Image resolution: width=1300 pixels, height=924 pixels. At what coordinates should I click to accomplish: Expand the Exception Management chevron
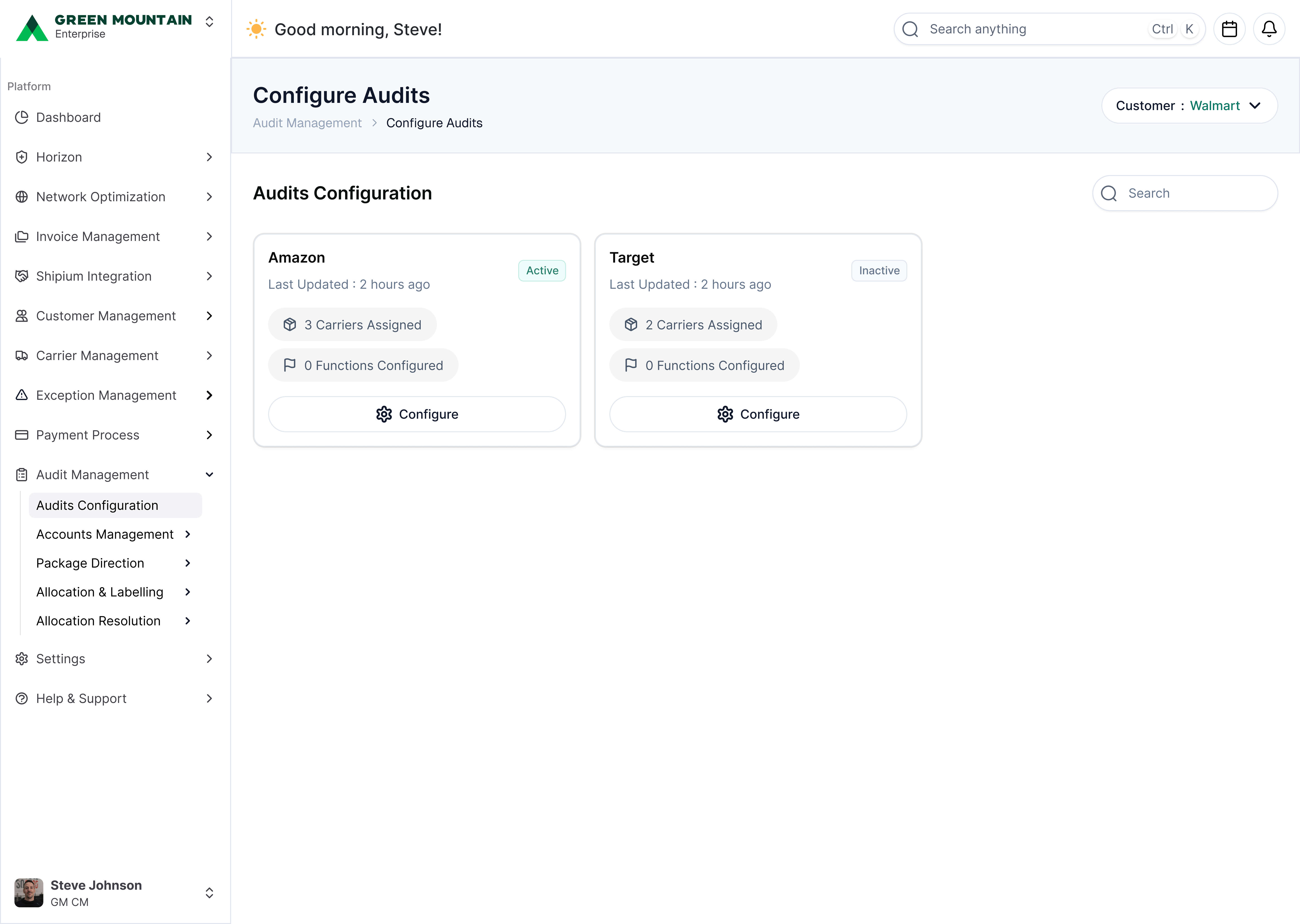[x=209, y=395]
